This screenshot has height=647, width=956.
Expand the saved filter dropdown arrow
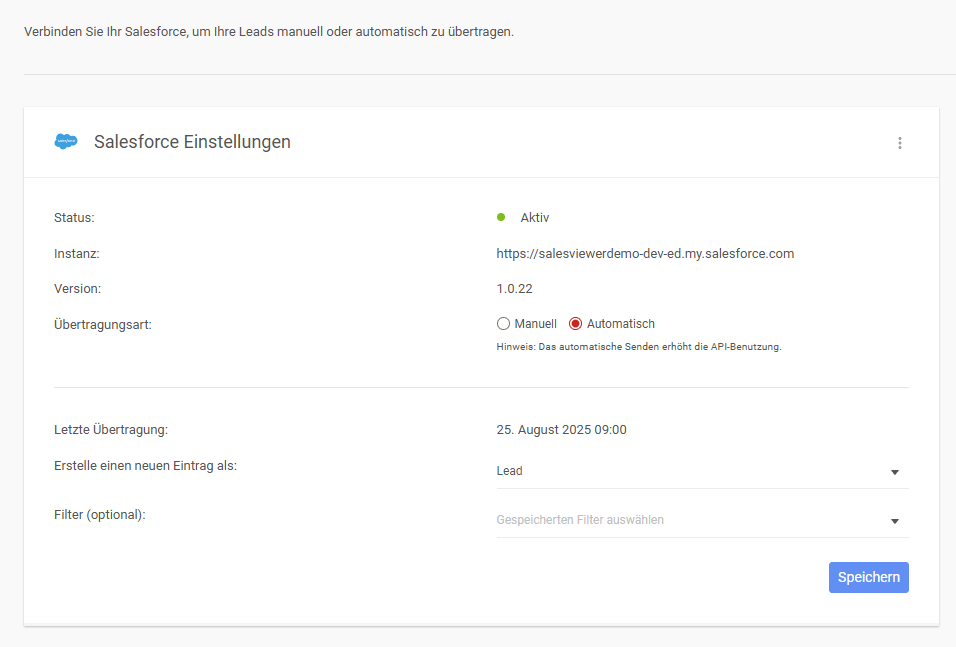pos(894,521)
